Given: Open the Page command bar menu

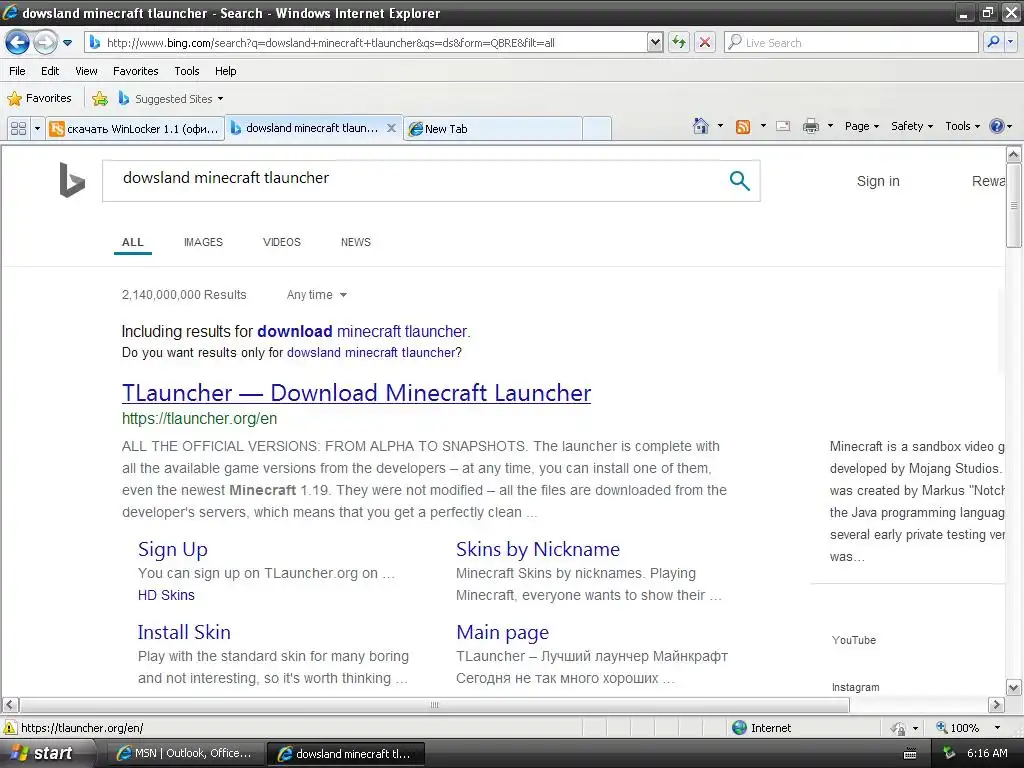Looking at the screenshot, I should [861, 126].
